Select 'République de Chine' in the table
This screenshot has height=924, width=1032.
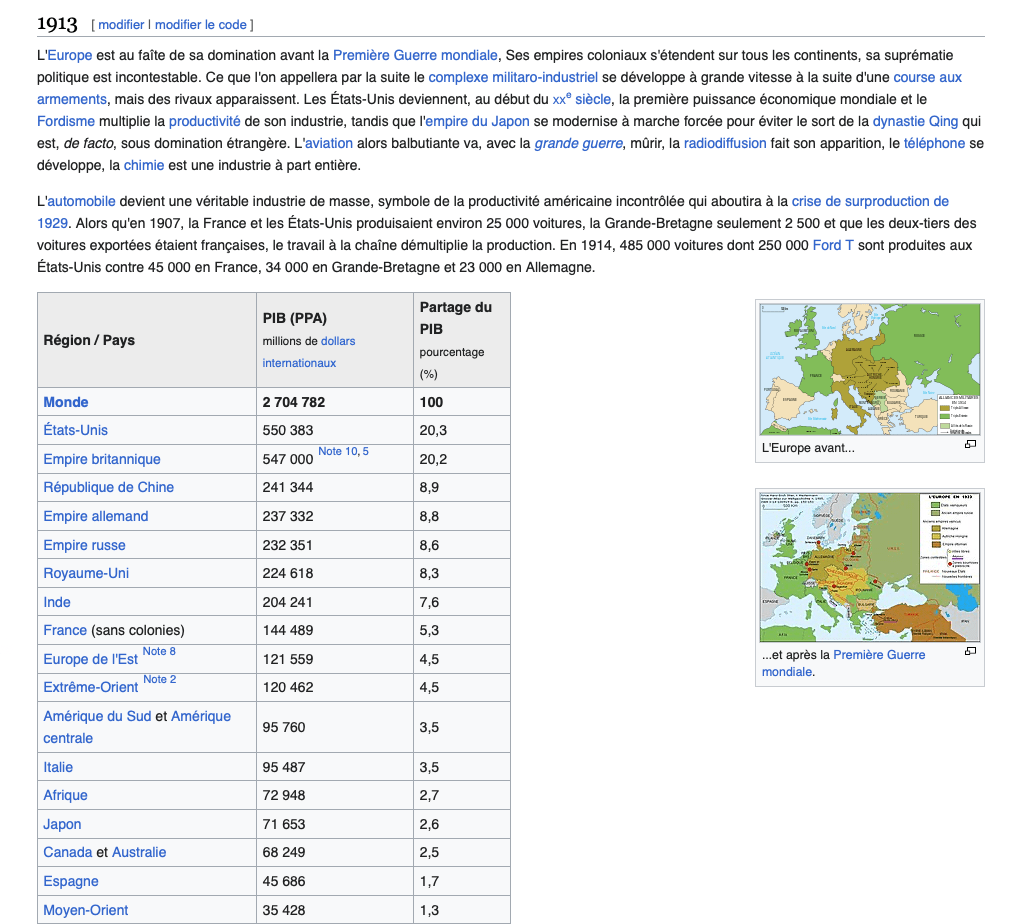pyautogui.click(x=108, y=487)
